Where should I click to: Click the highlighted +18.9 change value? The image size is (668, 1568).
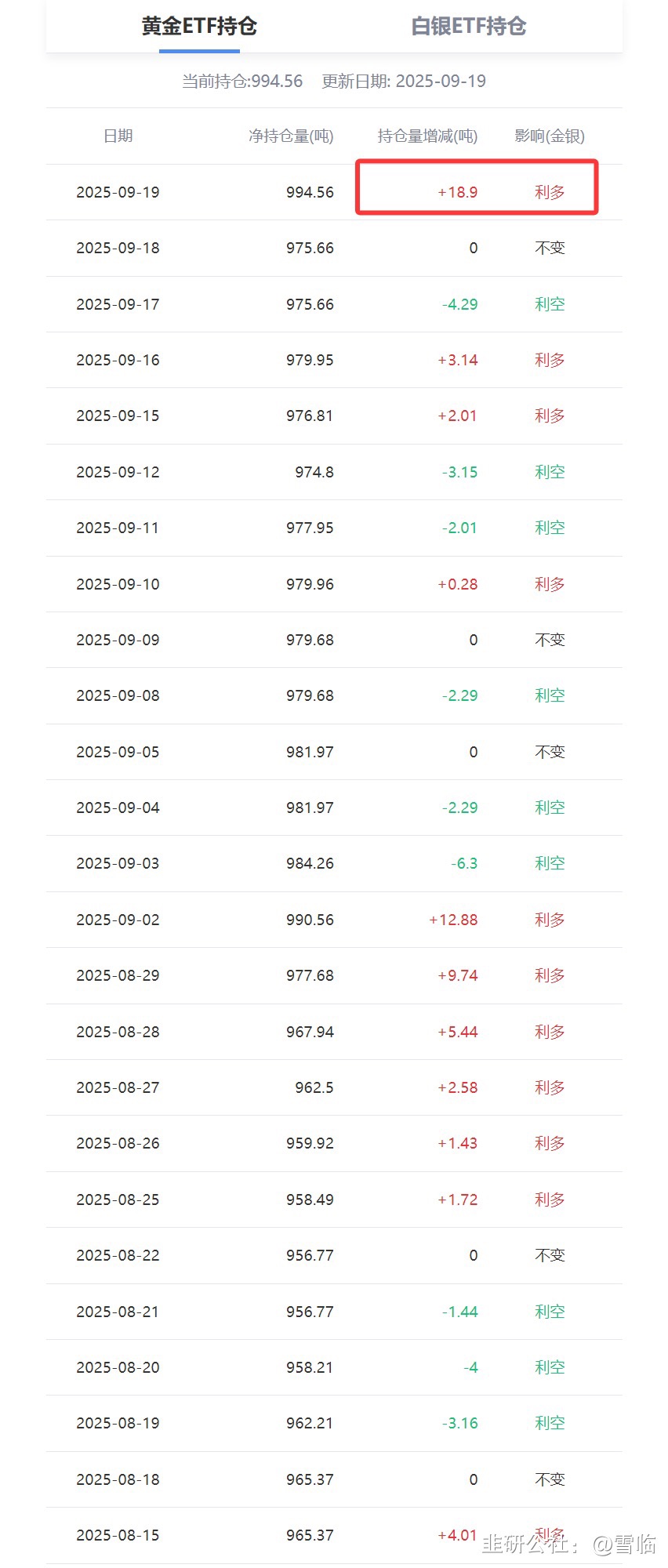[x=458, y=193]
